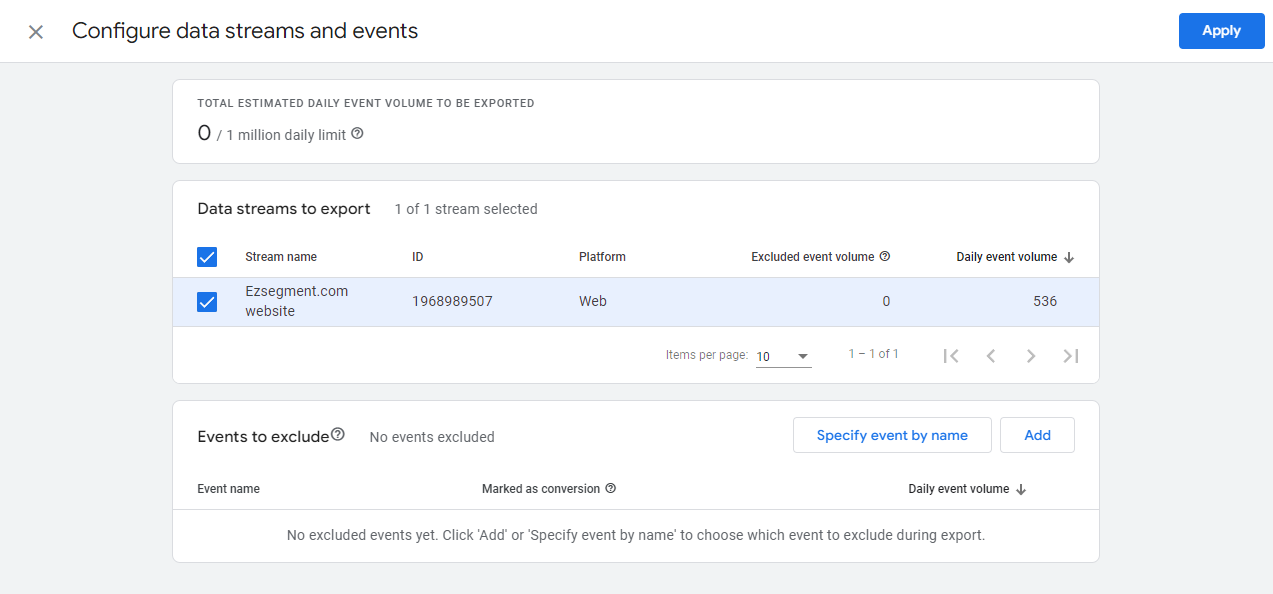Toggle the select-all streams checkbox
Screen dimensions: 1273x594
(206, 256)
